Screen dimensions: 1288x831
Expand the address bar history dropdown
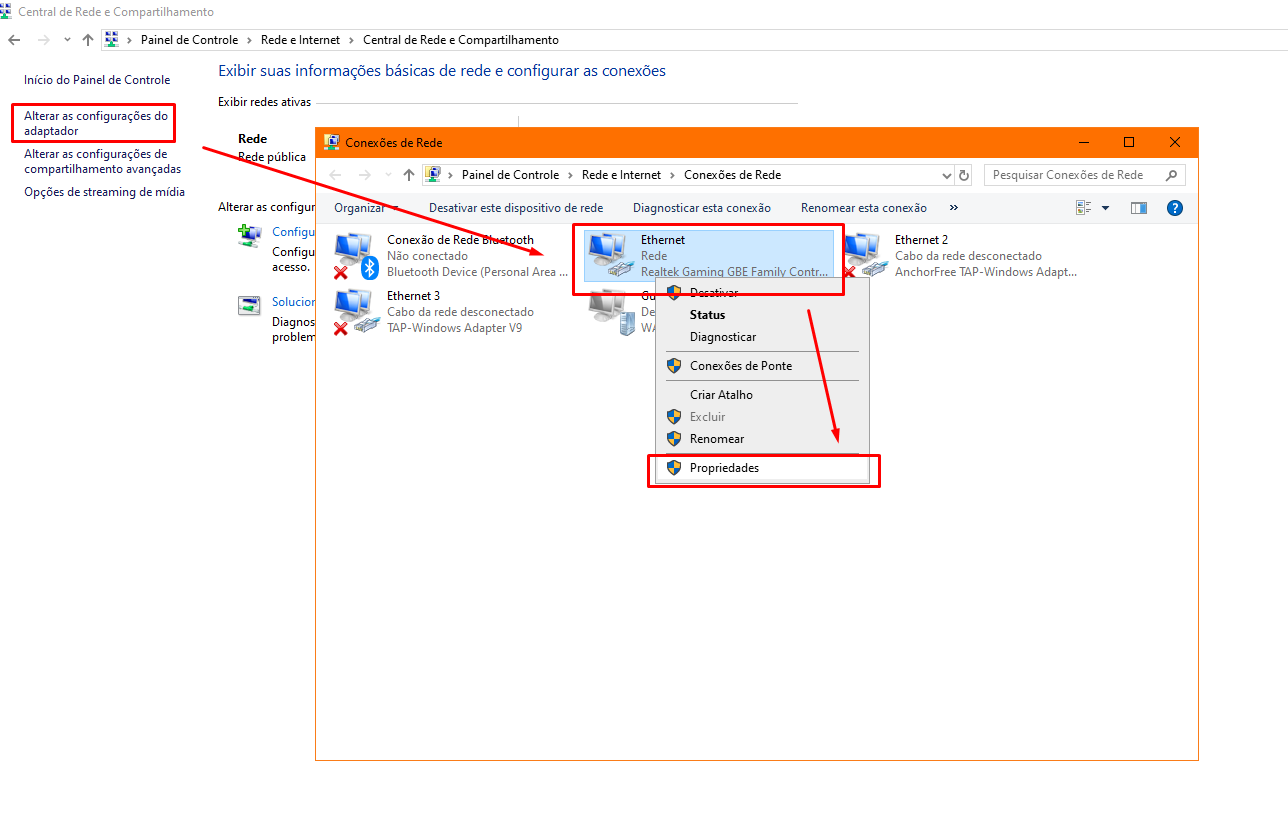click(947, 175)
